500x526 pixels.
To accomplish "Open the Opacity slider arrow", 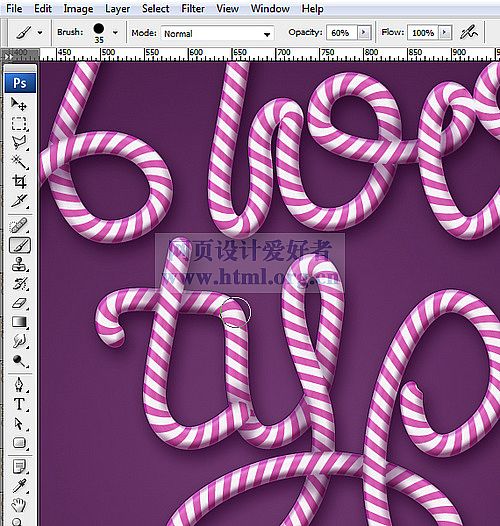I will click(364, 33).
